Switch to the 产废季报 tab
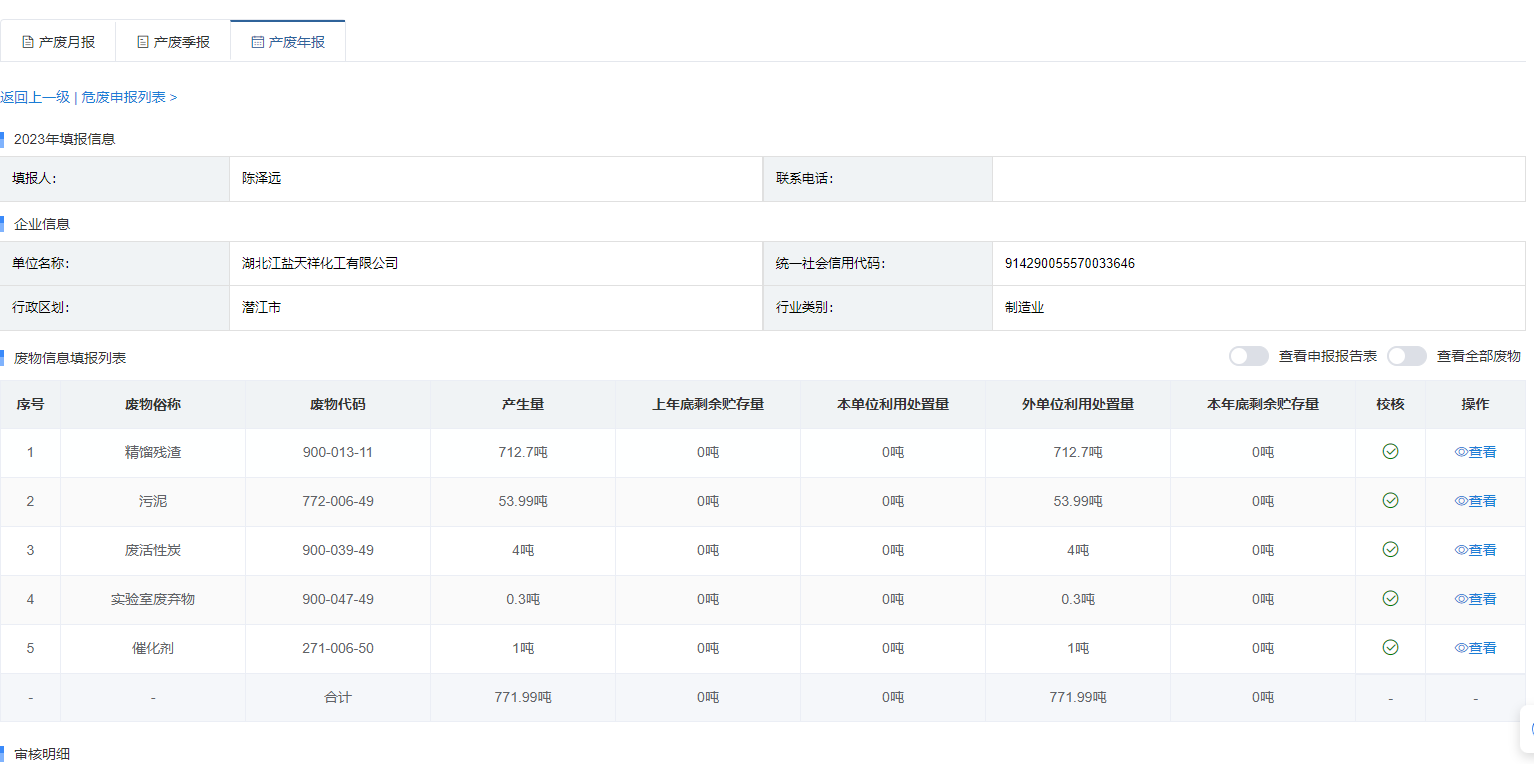The image size is (1534, 764). coord(173,42)
